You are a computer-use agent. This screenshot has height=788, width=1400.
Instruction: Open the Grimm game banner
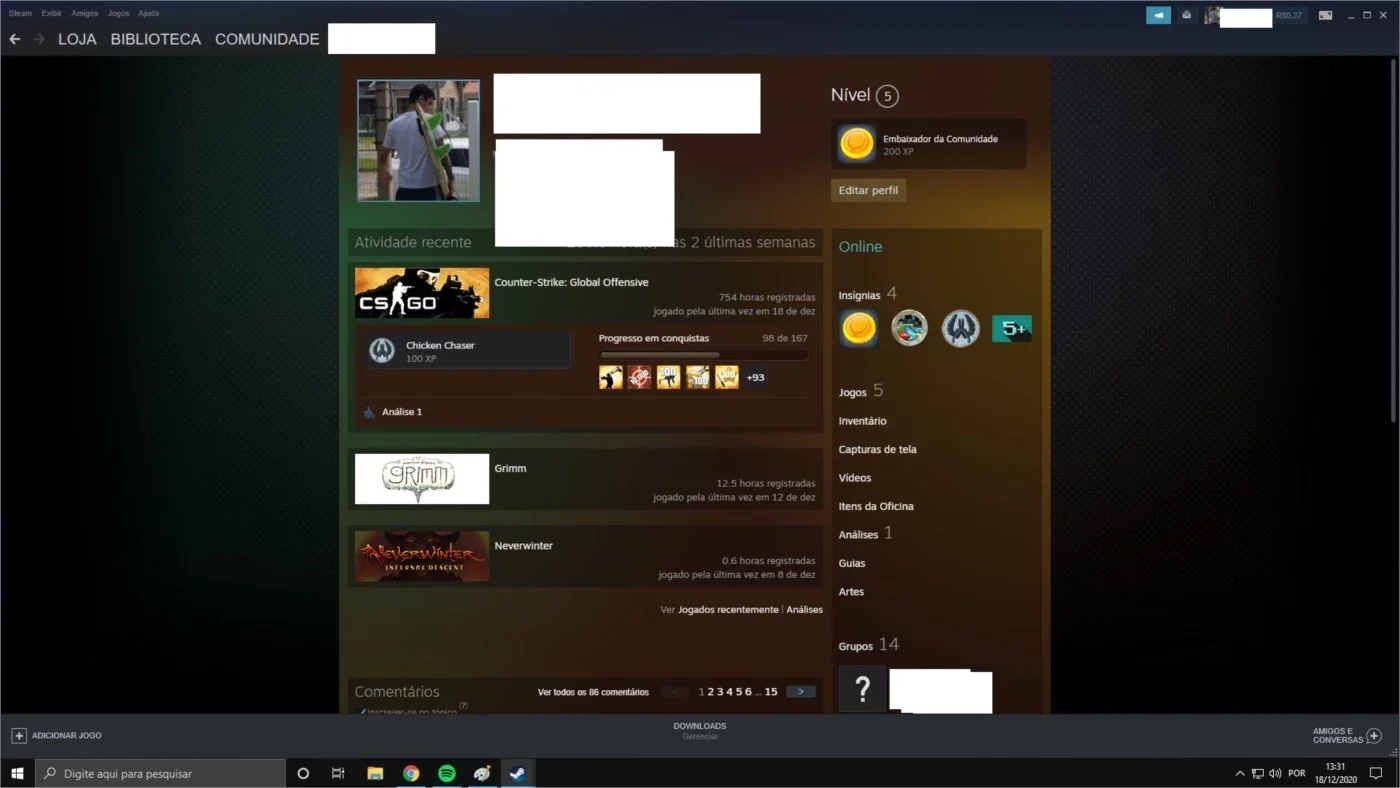pos(422,479)
